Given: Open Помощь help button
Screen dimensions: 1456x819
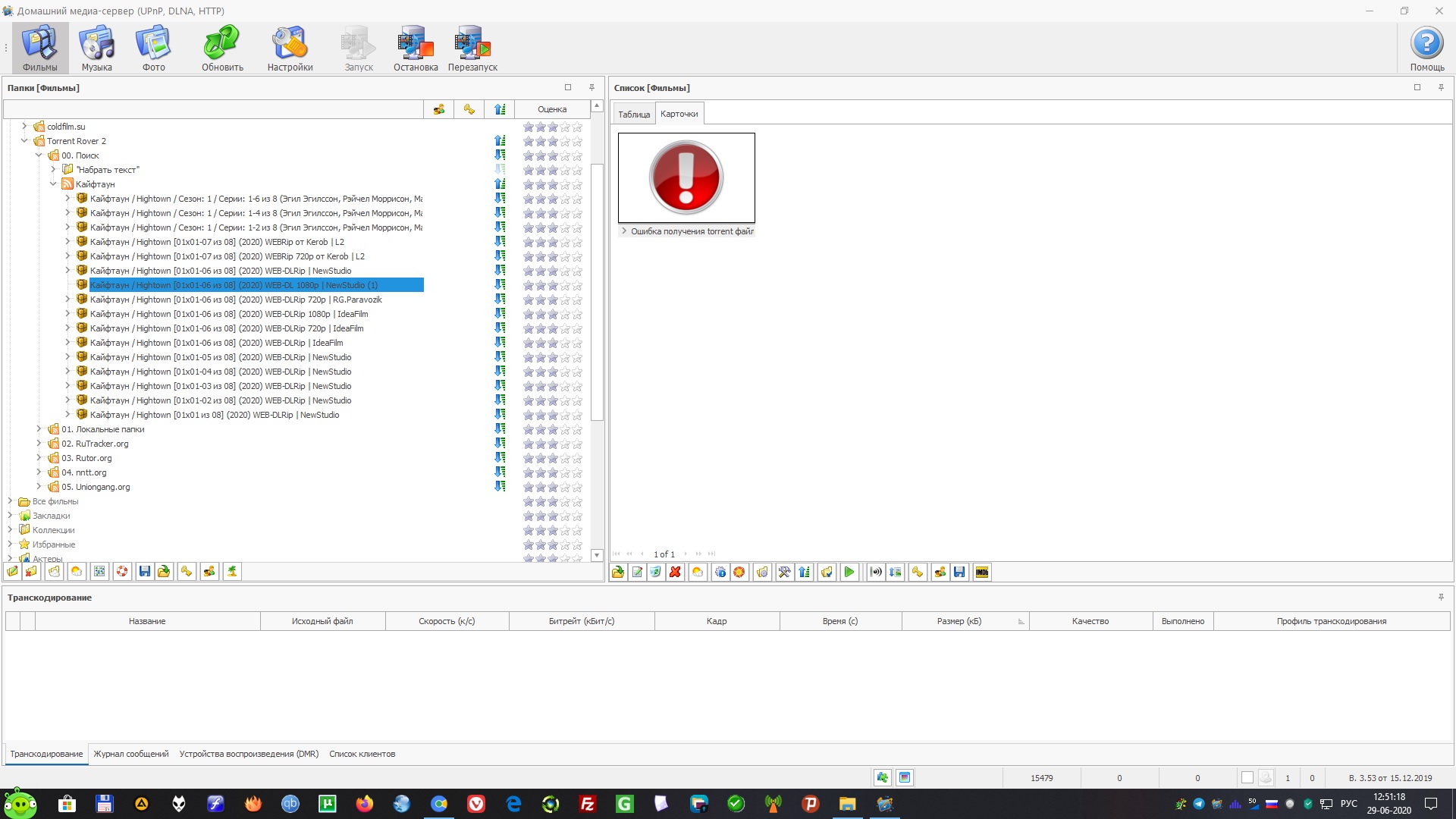Looking at the screenshot, I should (x=1426, y=49).
